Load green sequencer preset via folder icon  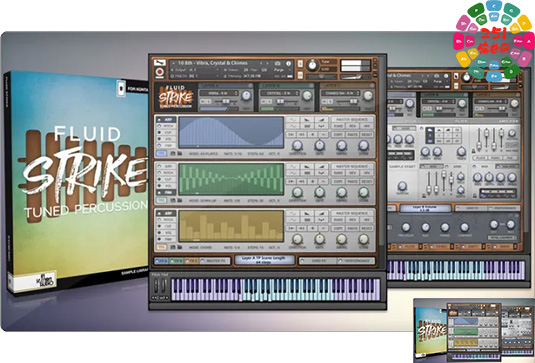coord(179,200)
